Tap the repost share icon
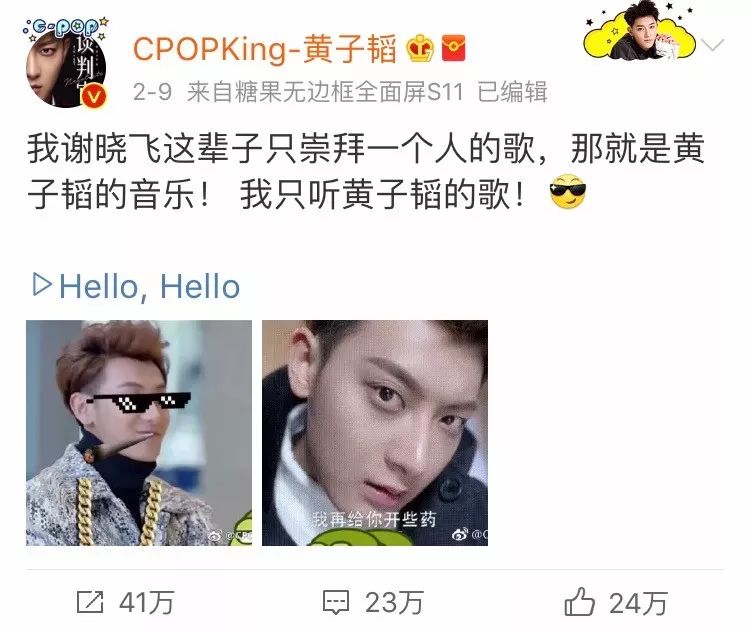The width and height of the screenshot is (750, 633). click(90, 602)
